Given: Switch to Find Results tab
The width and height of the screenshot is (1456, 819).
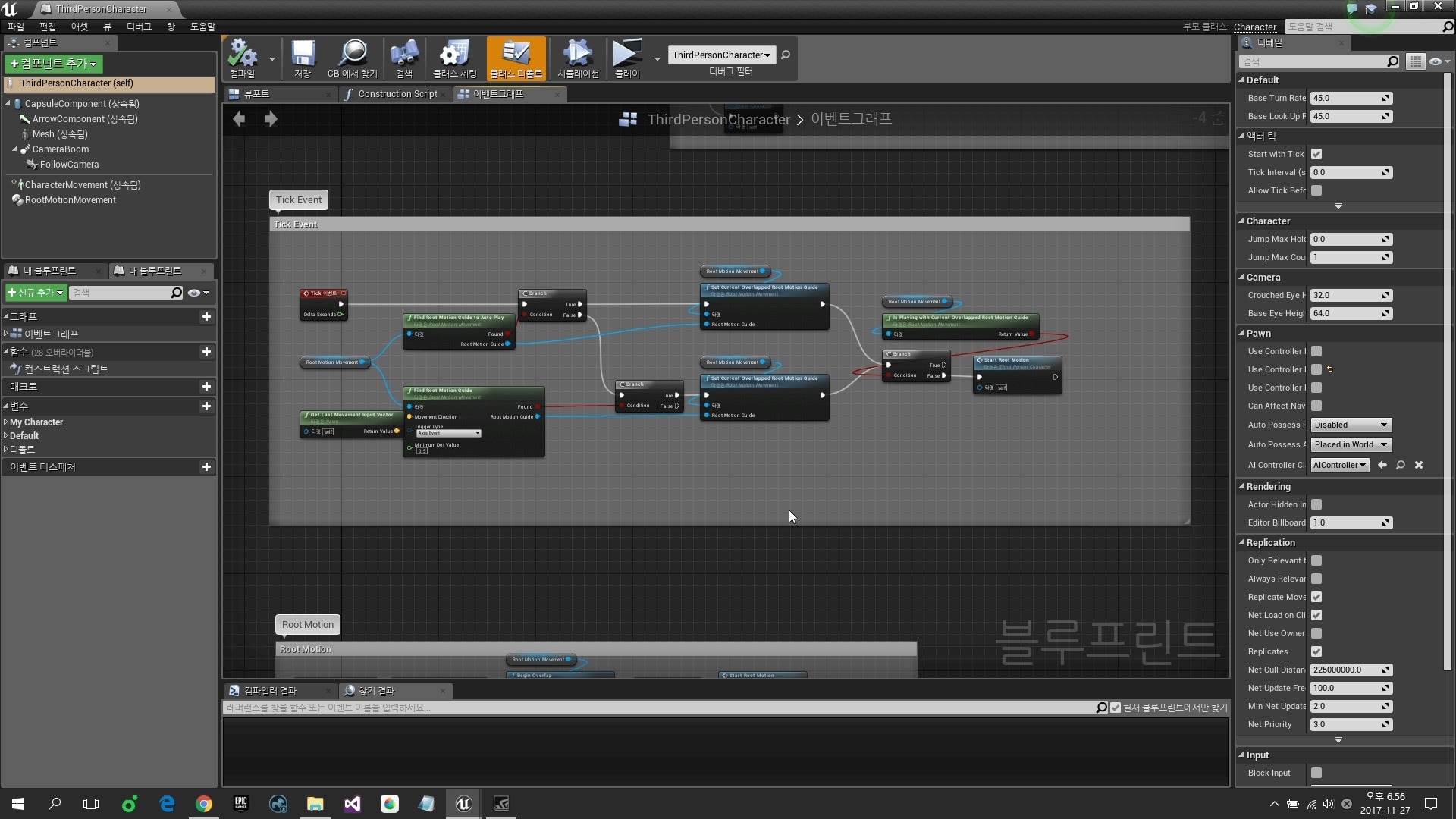Looking at the screenshot, I should click(x=395, y=691).
